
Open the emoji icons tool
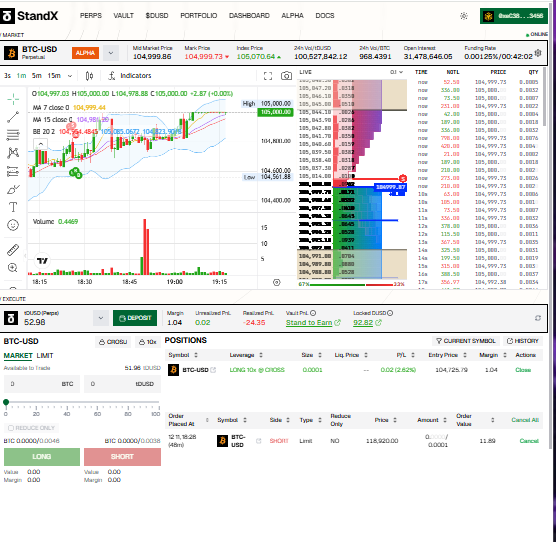click(x=13, y=225)
